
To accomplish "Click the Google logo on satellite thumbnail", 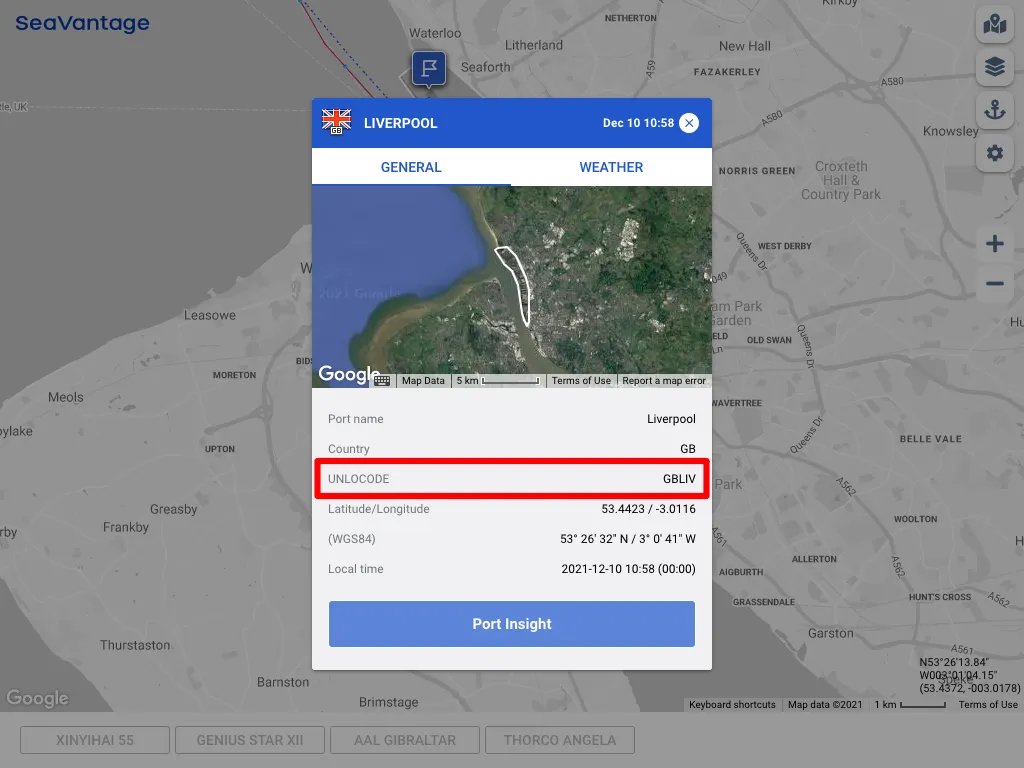I will click(349, 374).
